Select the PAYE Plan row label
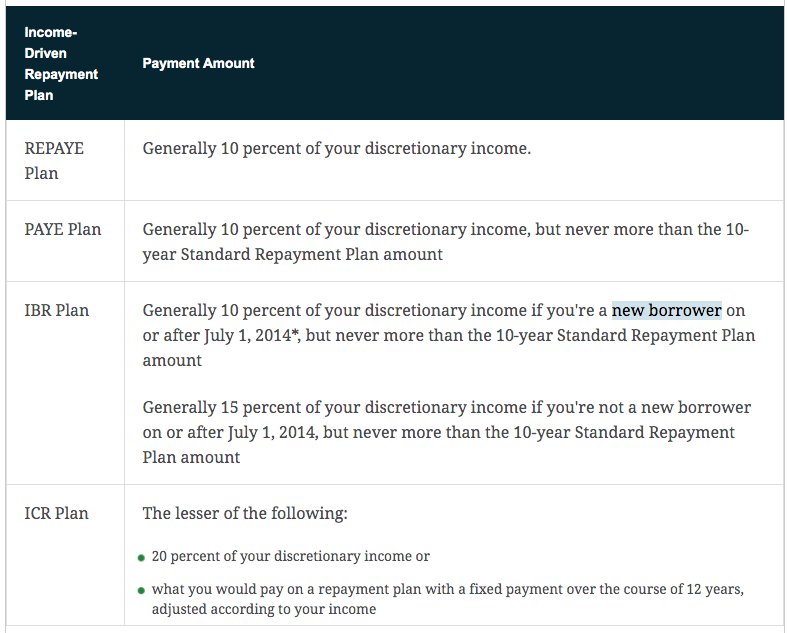This screenshot has height=633, width=790. [63, 229]
